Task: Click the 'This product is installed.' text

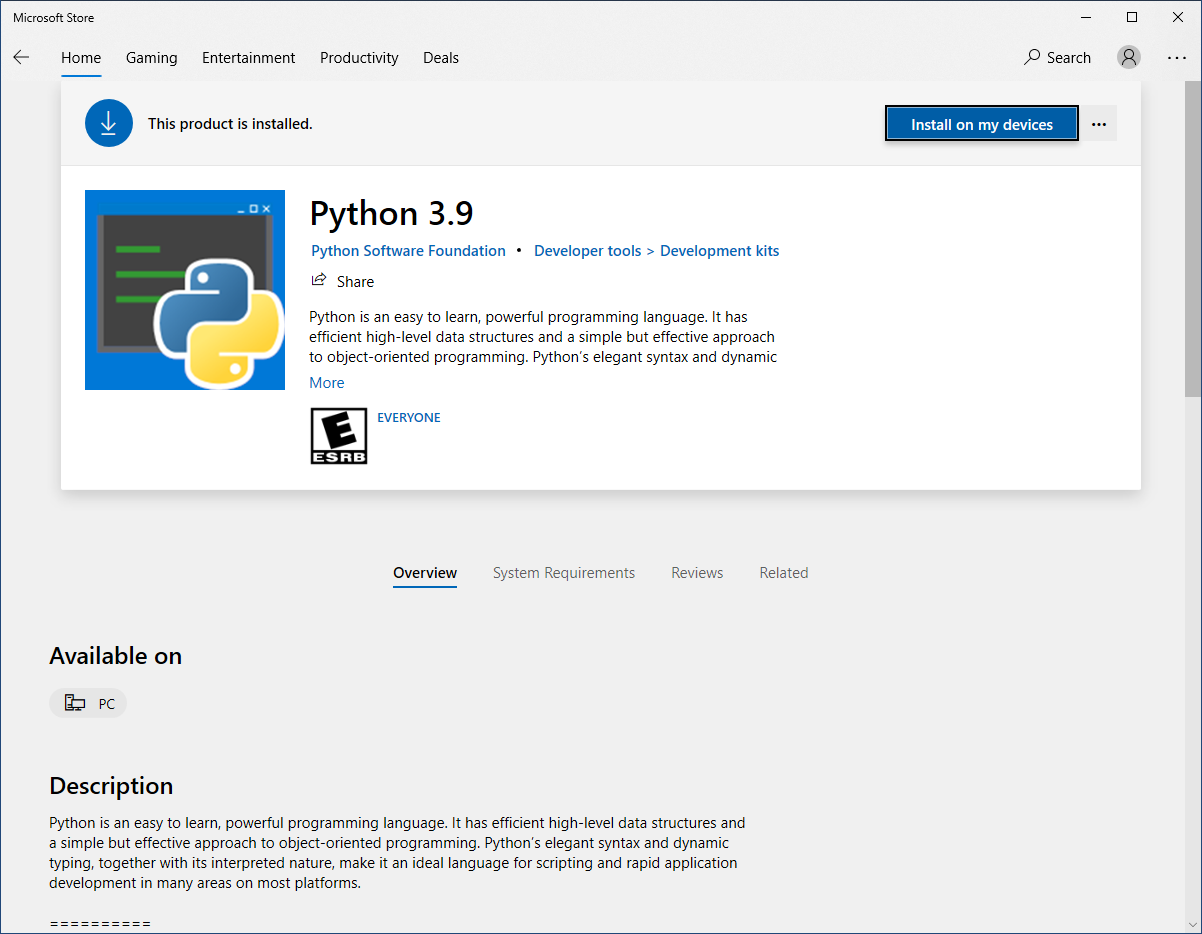Action: 230,124
